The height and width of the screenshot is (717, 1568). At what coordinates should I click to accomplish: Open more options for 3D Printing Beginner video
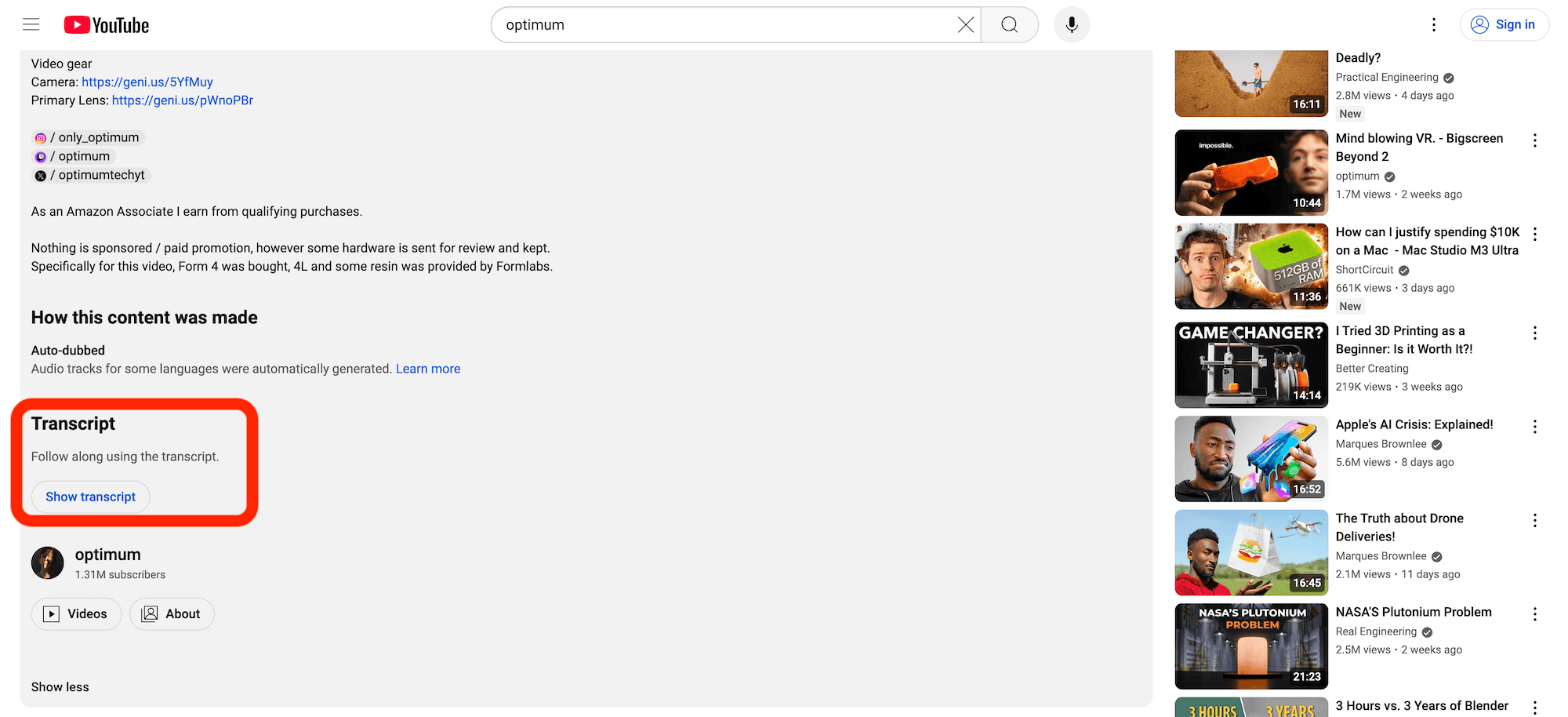pos(1535,333)
